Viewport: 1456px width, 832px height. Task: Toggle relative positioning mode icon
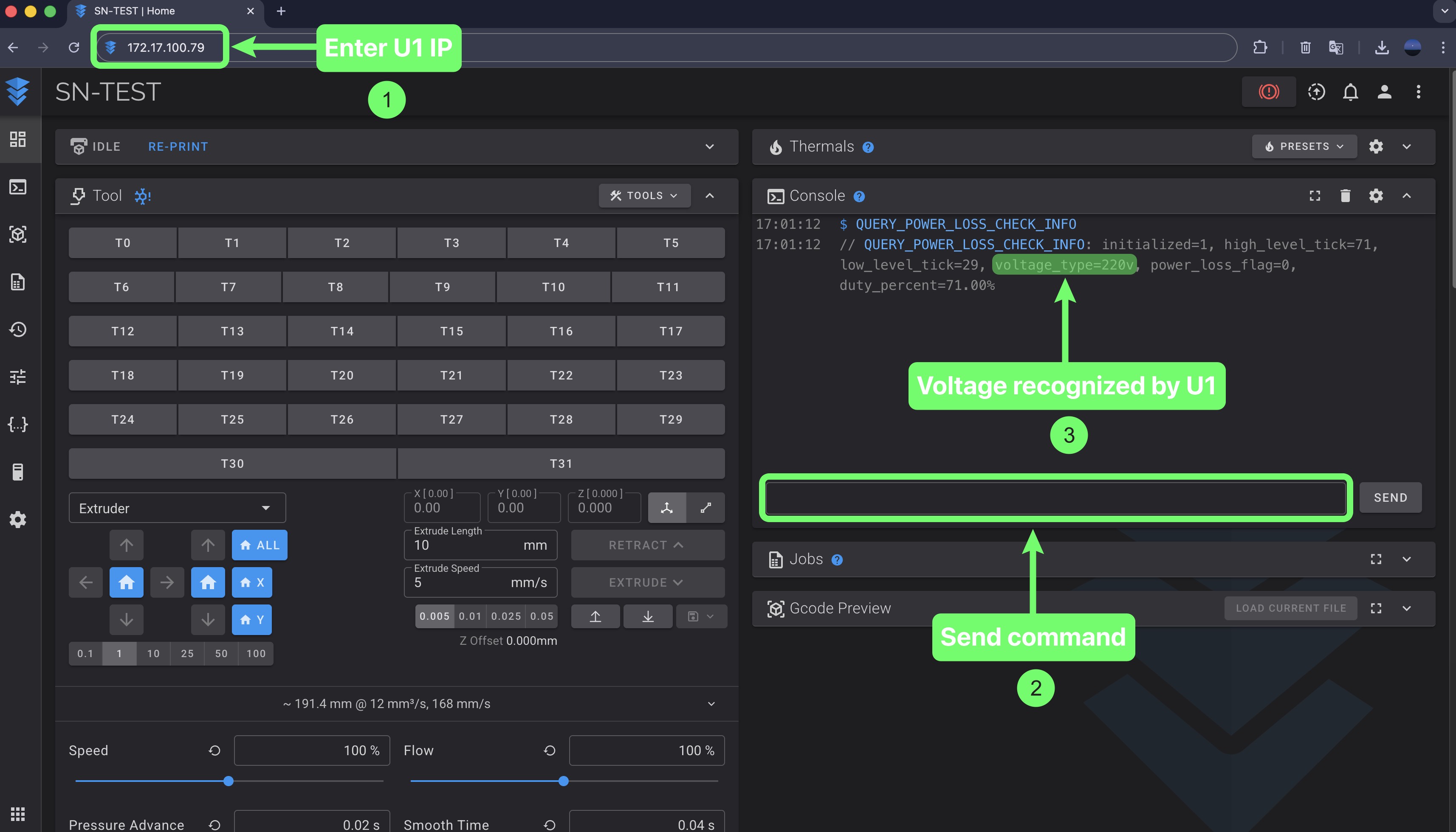click(x=706, y=507)
